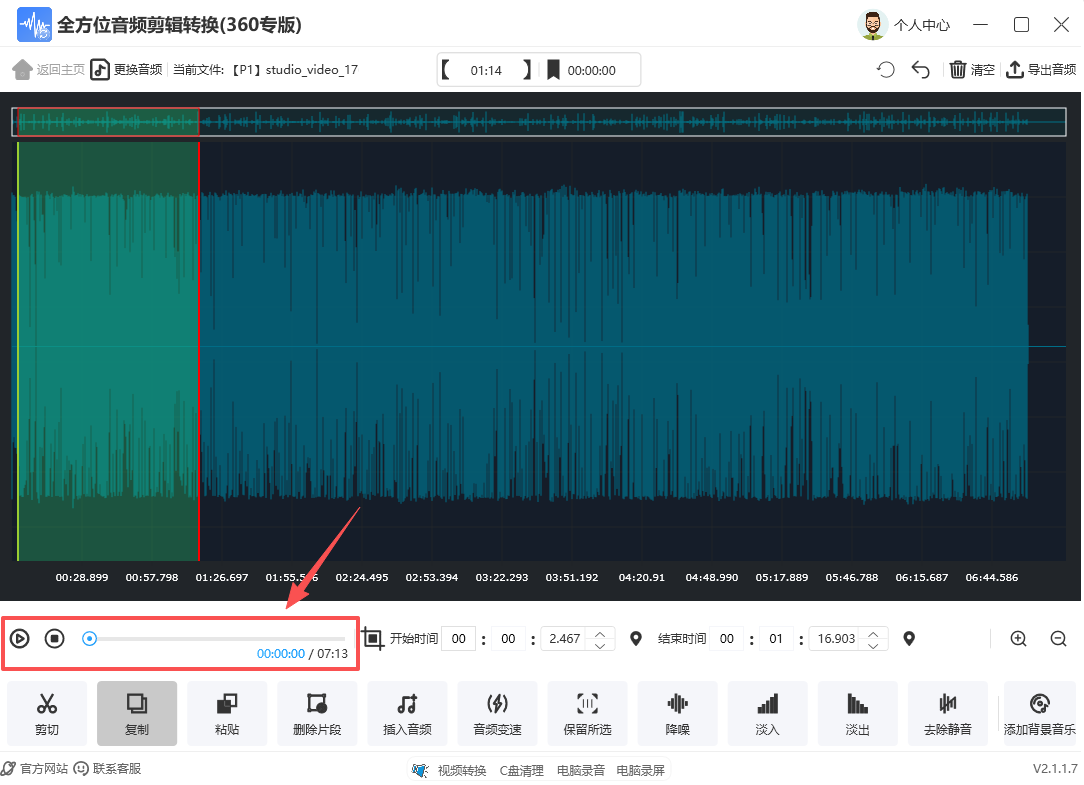
Task: Decrease end time seconds with stepper
Action: (873, 645)
